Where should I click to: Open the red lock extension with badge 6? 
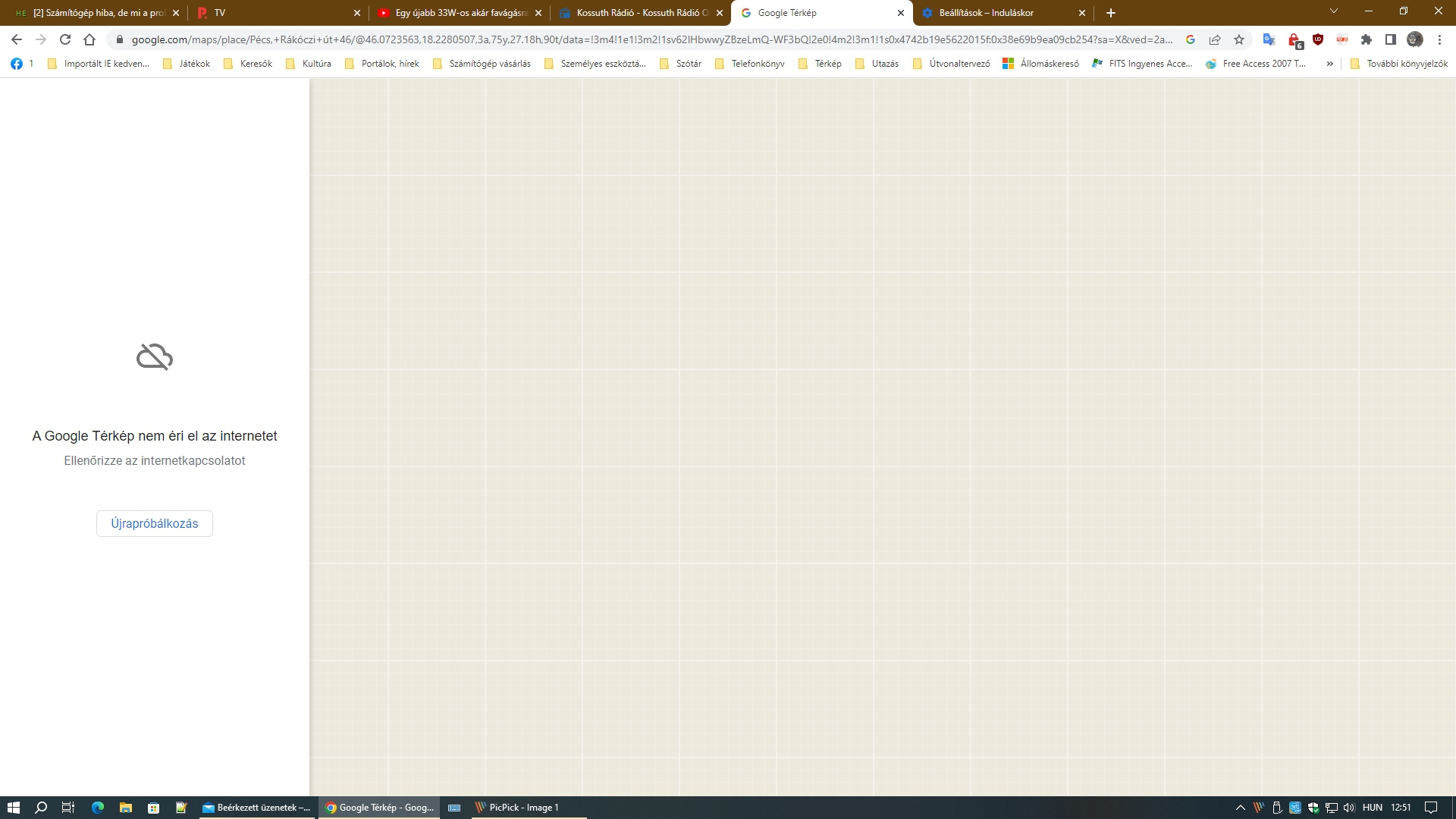1294,39
